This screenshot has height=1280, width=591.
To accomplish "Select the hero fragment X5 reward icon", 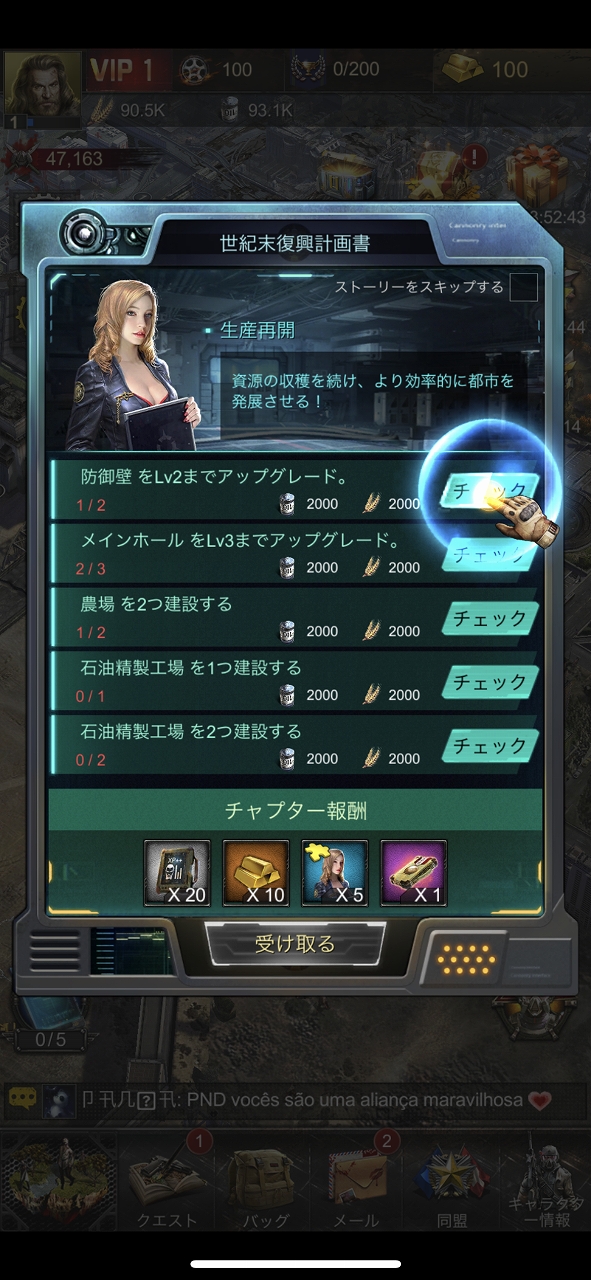I will 335,873.
